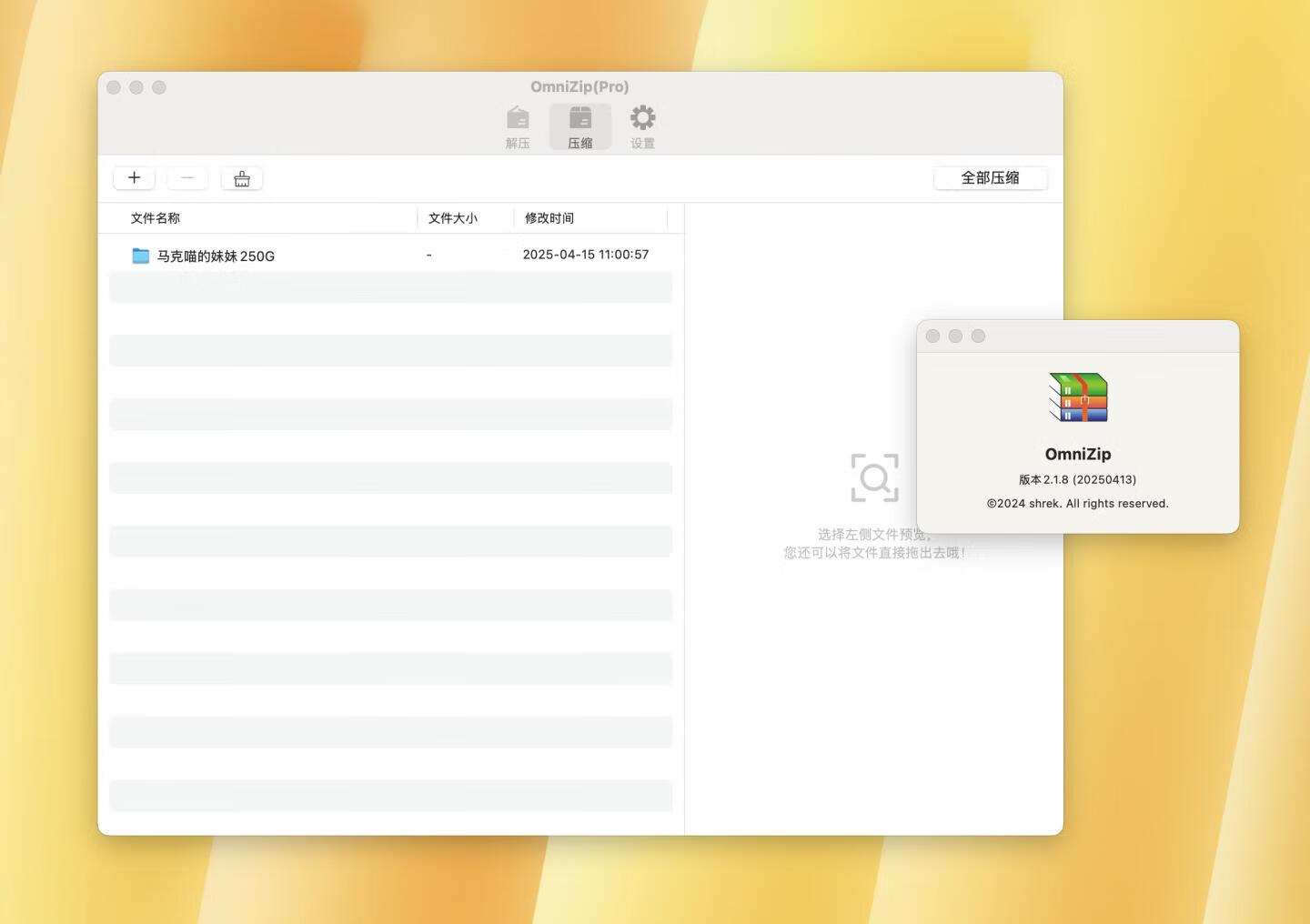Switch to the 解压 (extract) tab

click(518, 127)
